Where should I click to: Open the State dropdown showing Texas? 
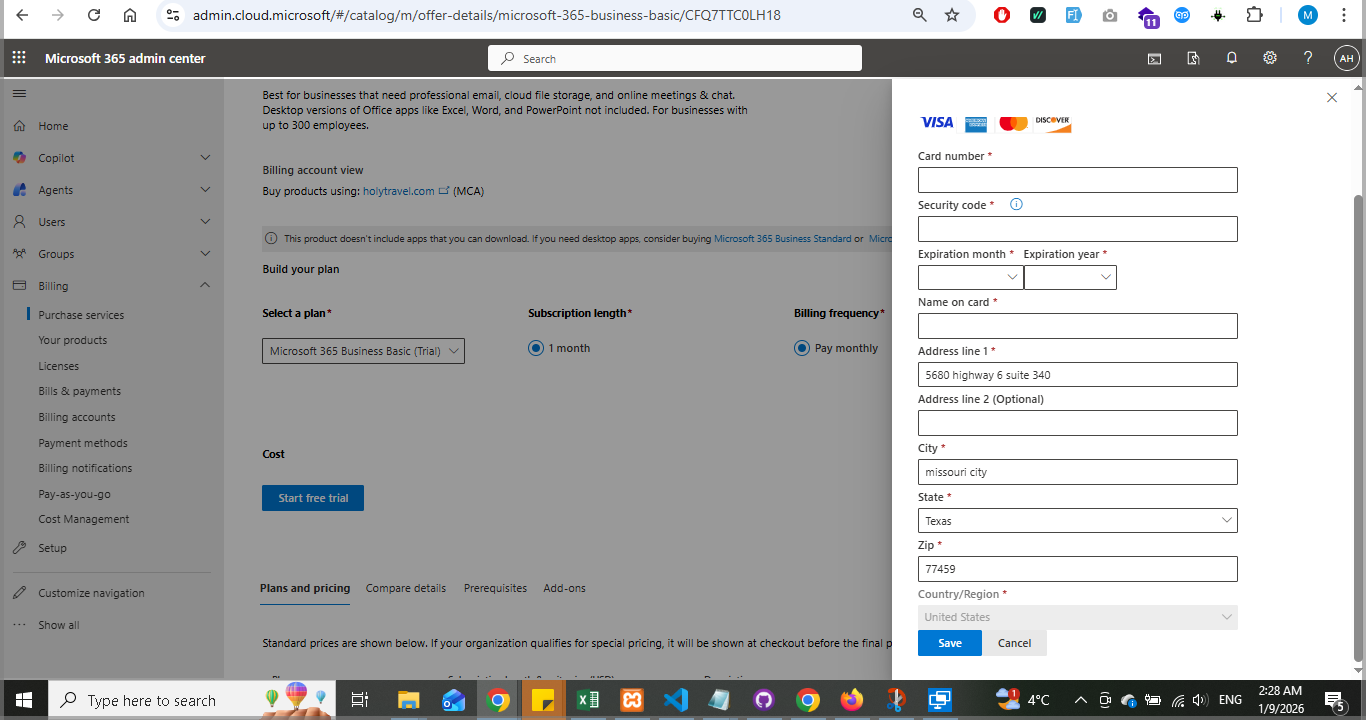click(x=1077, y=520)
